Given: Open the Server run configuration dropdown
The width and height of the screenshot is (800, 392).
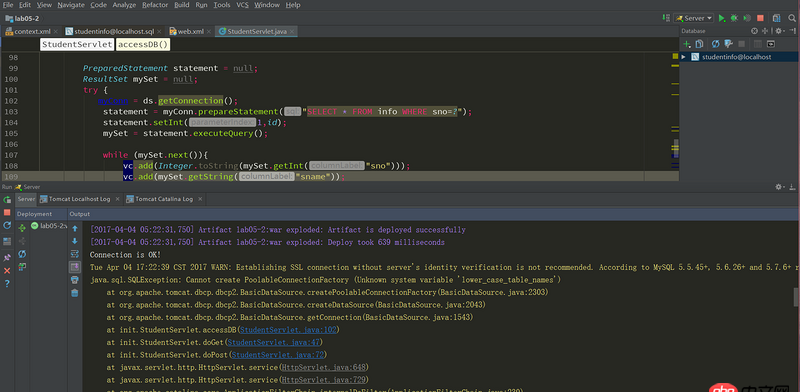Looking at the screenshot, I should [x=693, y=18].
